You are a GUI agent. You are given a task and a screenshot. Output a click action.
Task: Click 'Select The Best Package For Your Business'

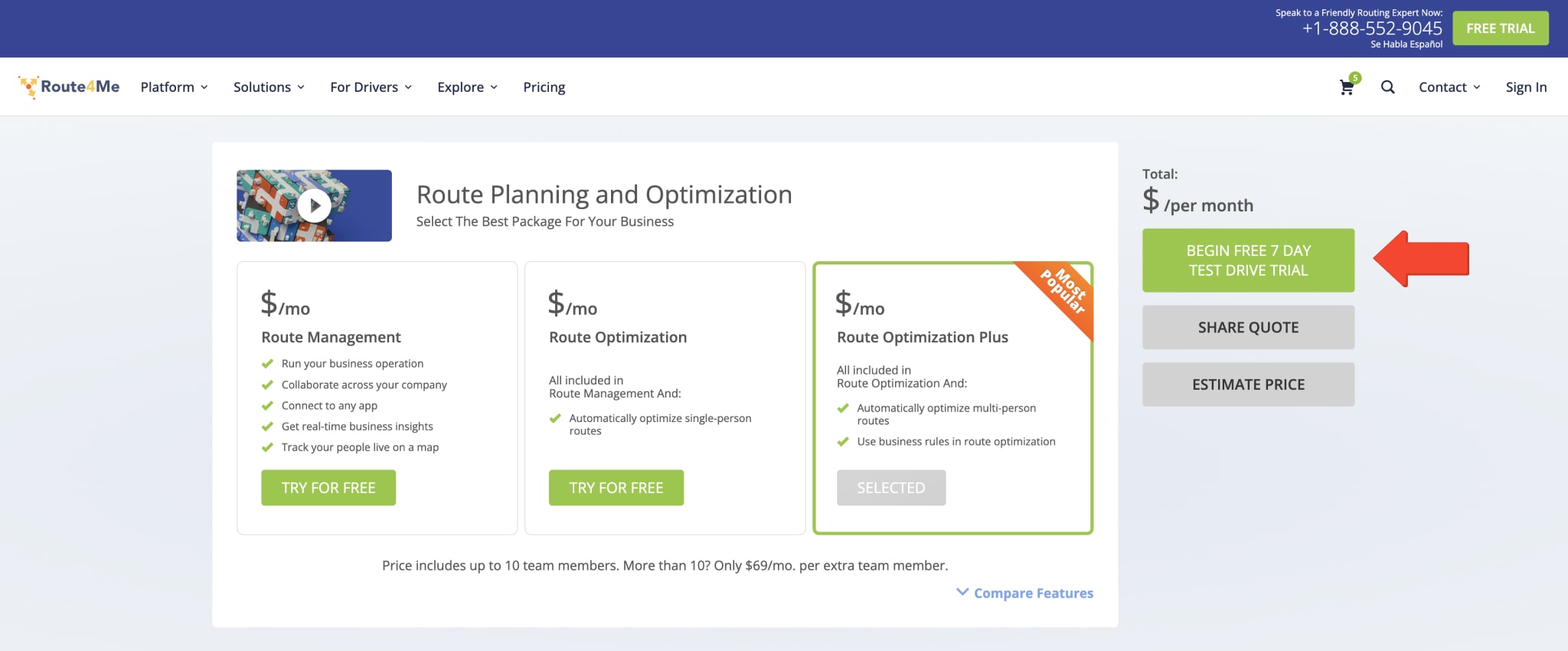coord(545,221)
